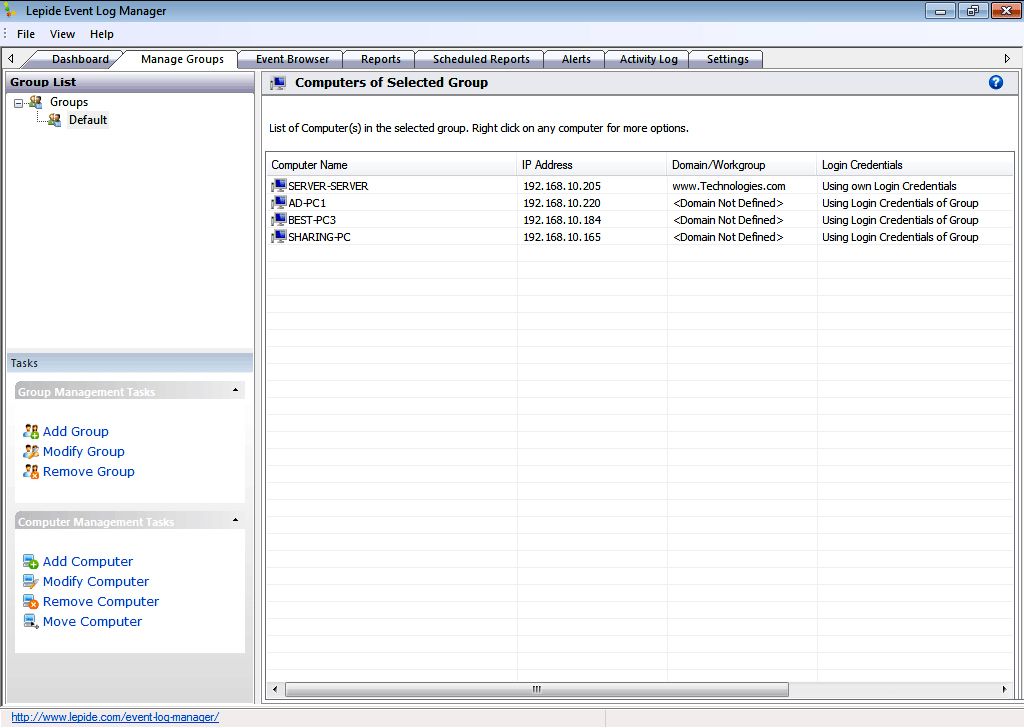The image size is (1024, 728).
Task: Open the Help menu
Action: [x=102, y=34]
